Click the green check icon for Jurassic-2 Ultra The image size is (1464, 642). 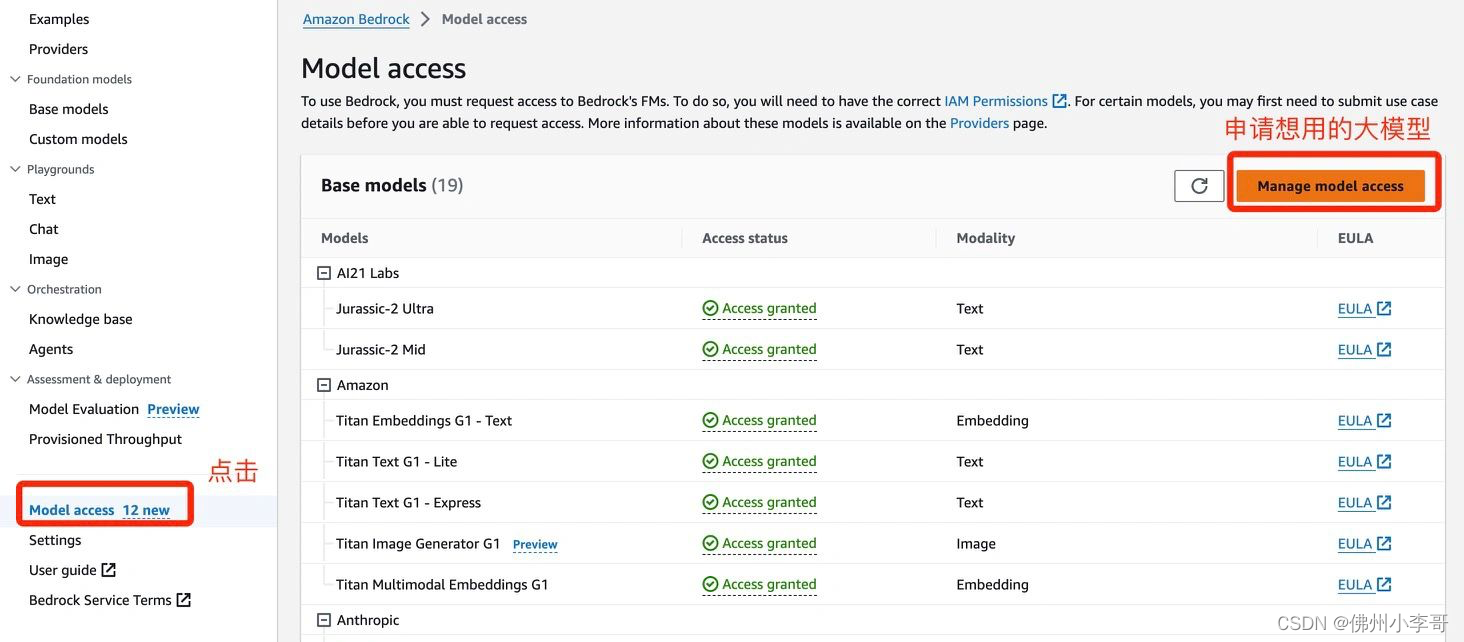coord(710,308)
